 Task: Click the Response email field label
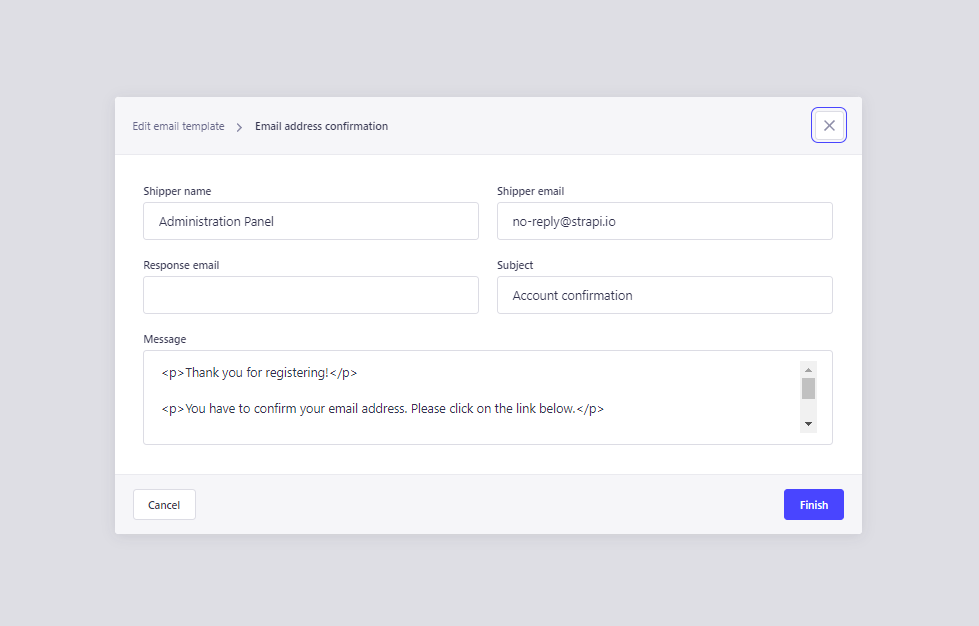pyautogui.click(x=180, y=265)
